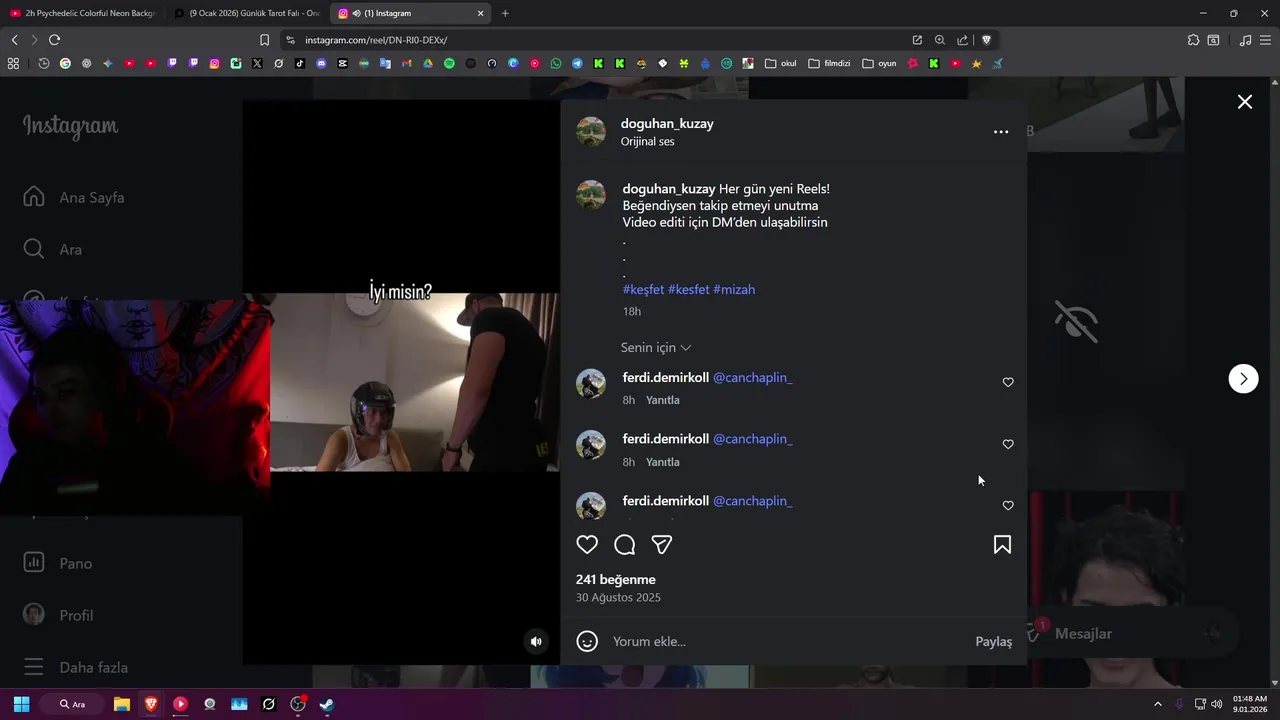Close the reel viewer with the X

point(1245,102)
